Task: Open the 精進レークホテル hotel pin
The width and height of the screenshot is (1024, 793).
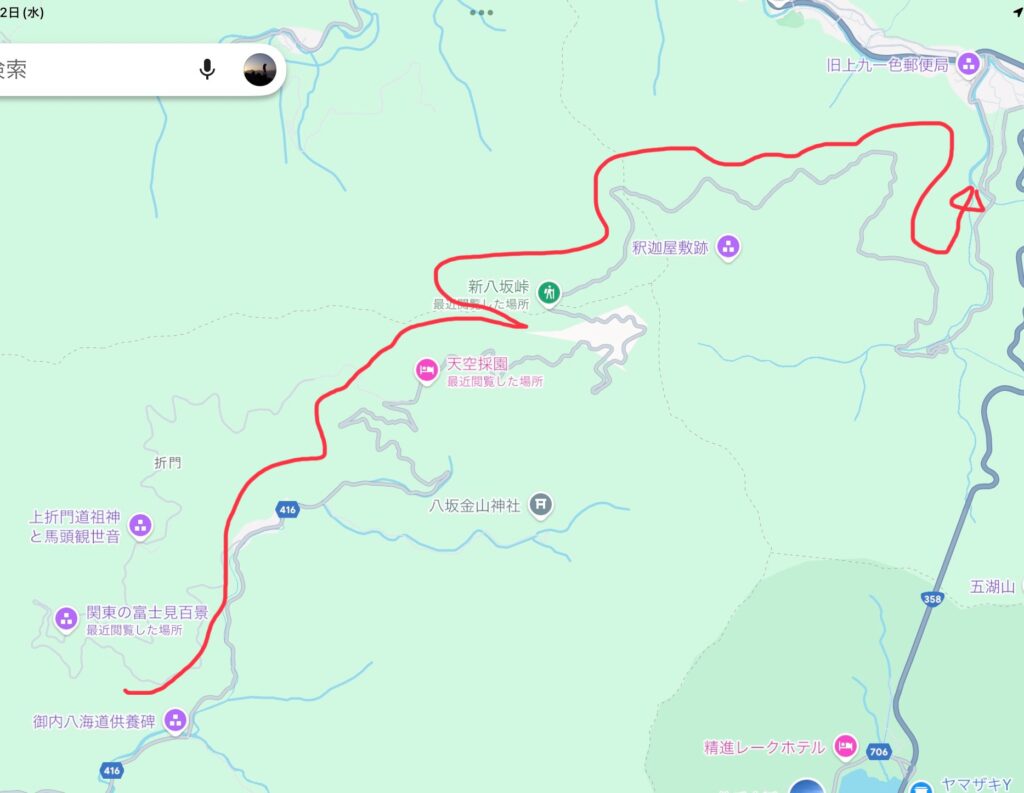Action: [846, 747]
